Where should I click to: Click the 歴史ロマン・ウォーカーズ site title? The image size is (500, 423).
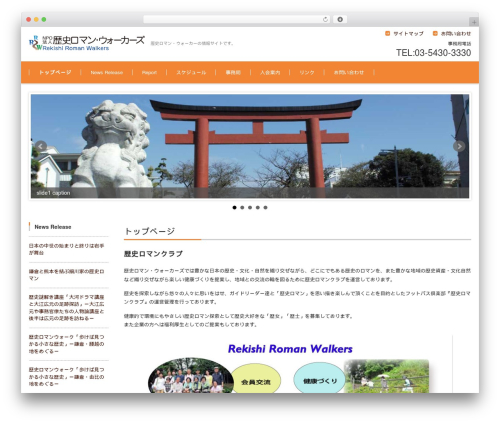click(x=98, y=40)
